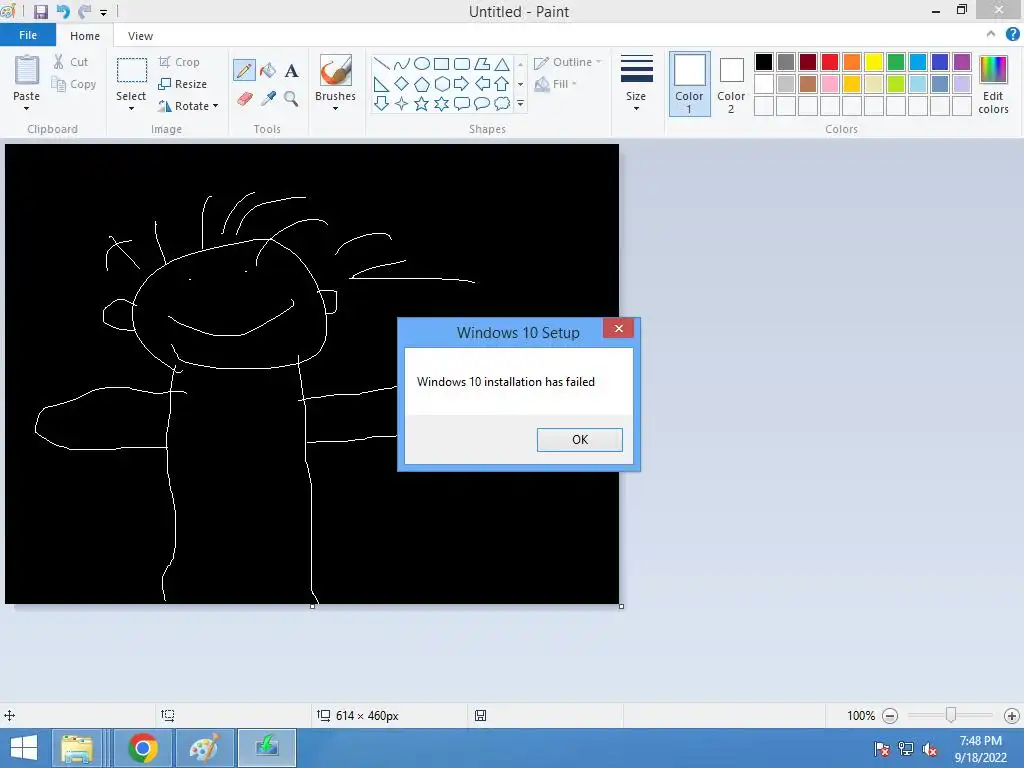
Task: Select the Pencil tool
Action: tap(244, 71)
